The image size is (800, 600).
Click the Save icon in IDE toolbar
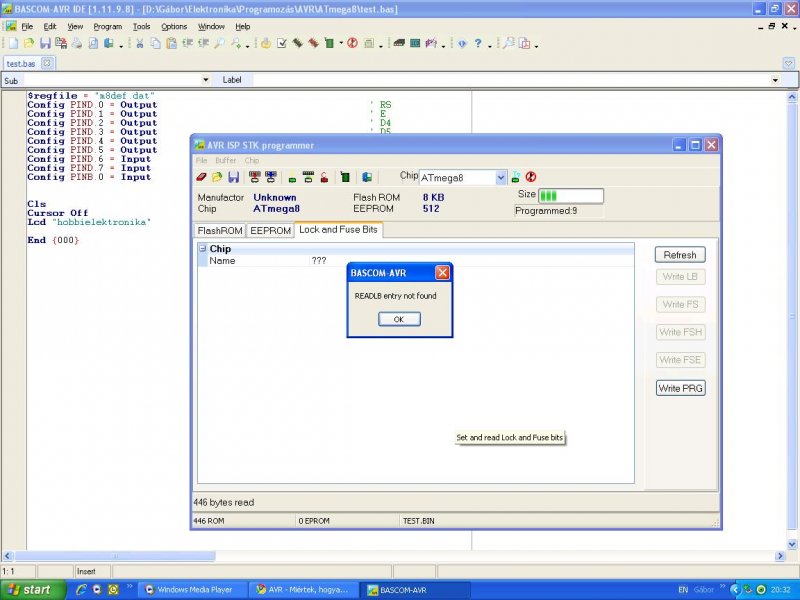(x=45, y=43)
